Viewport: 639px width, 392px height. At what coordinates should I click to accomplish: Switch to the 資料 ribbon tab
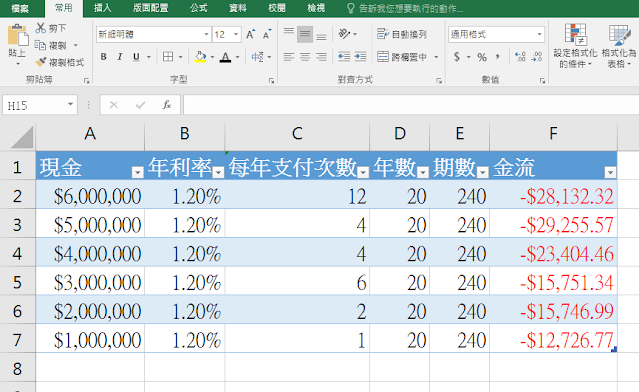click(238, 8)
